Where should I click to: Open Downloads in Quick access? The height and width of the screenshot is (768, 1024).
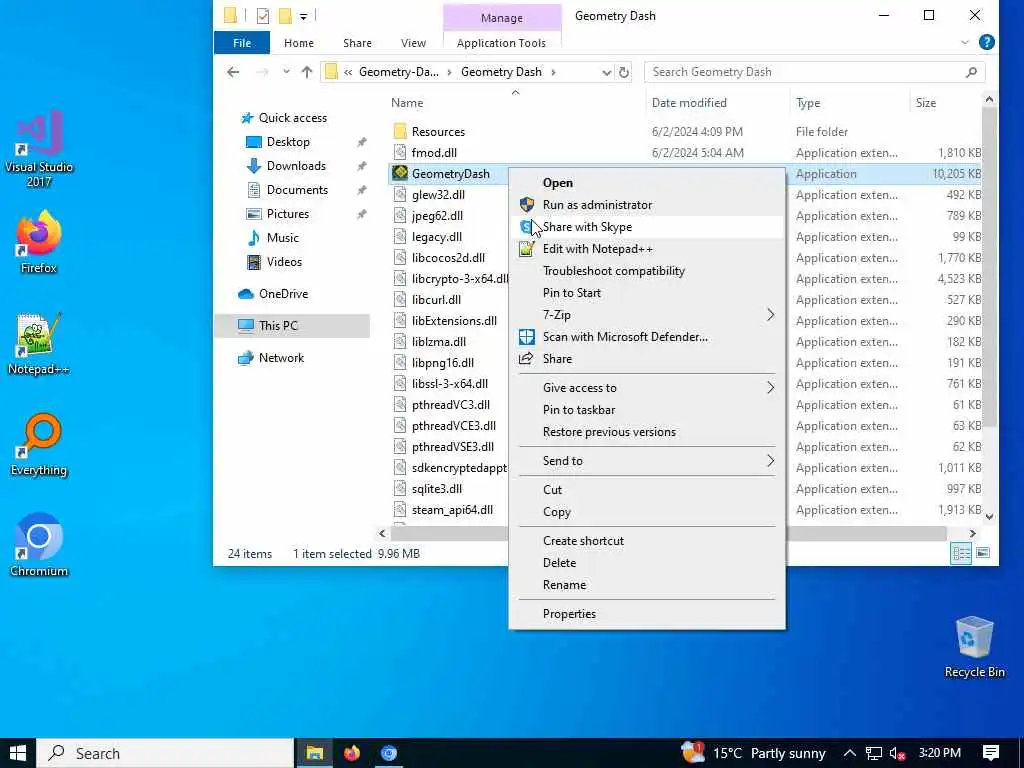click(x=296, y=166)
